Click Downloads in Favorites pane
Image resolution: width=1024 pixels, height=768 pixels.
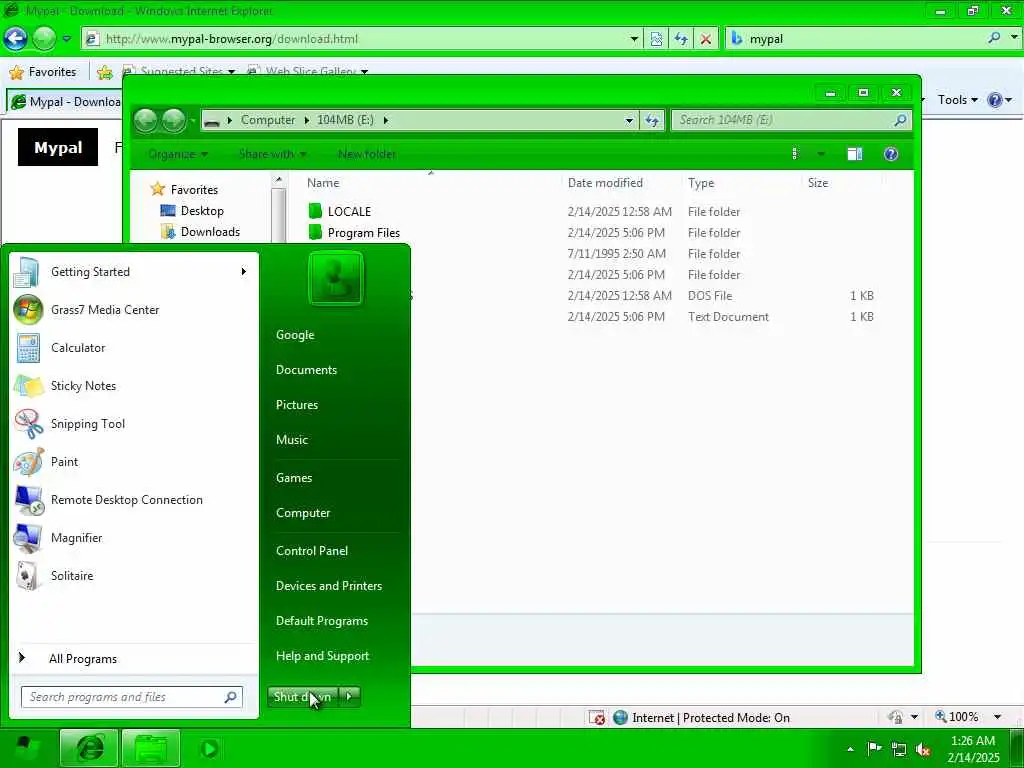pyautogui.click(x=210, y=232)
